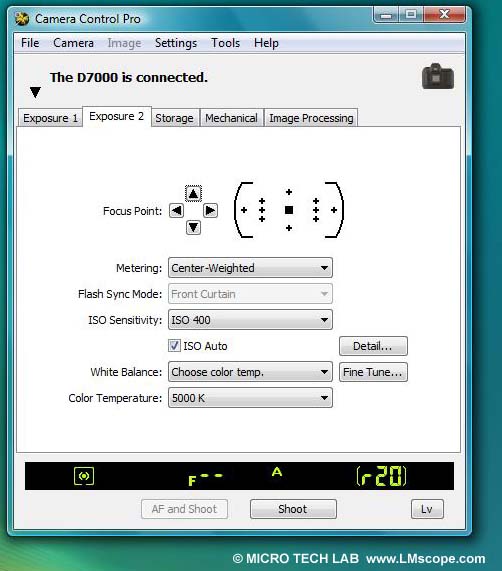This screenshot has width=502, height=571.
Task: Click remaining frames r20 indicator
Action: click(381, 476)
